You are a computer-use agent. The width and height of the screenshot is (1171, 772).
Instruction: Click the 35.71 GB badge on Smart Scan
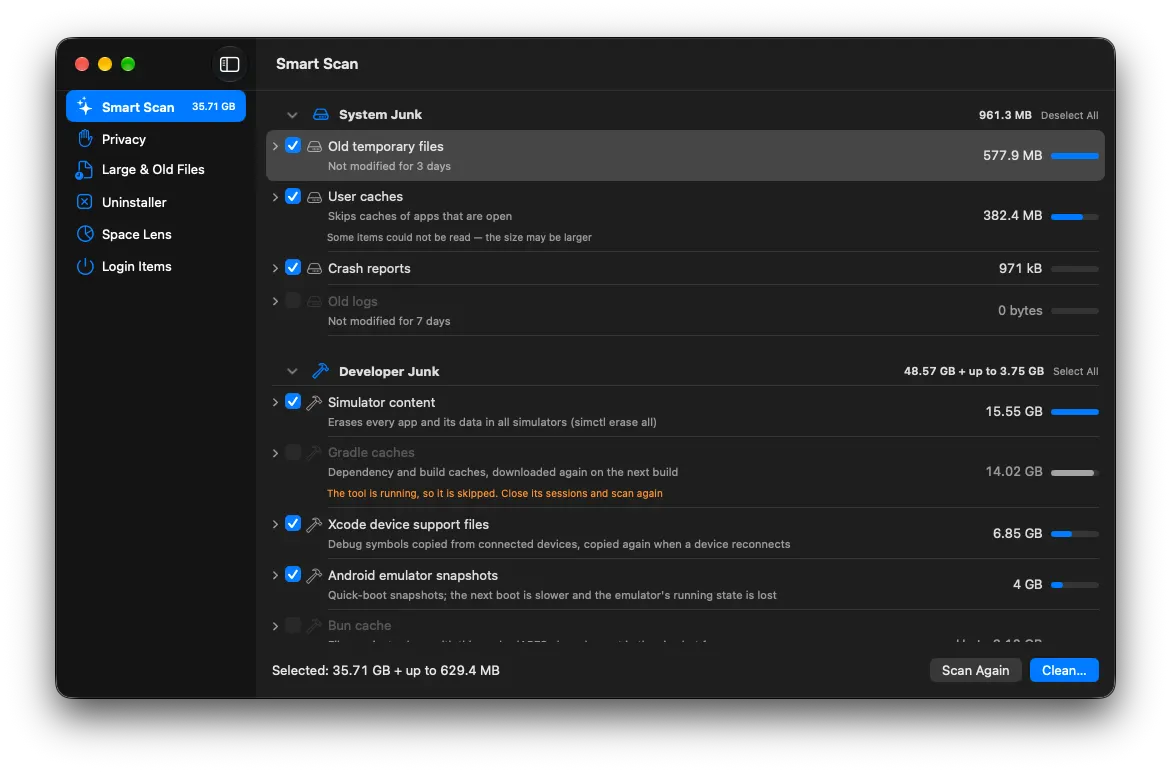(213, 107)
